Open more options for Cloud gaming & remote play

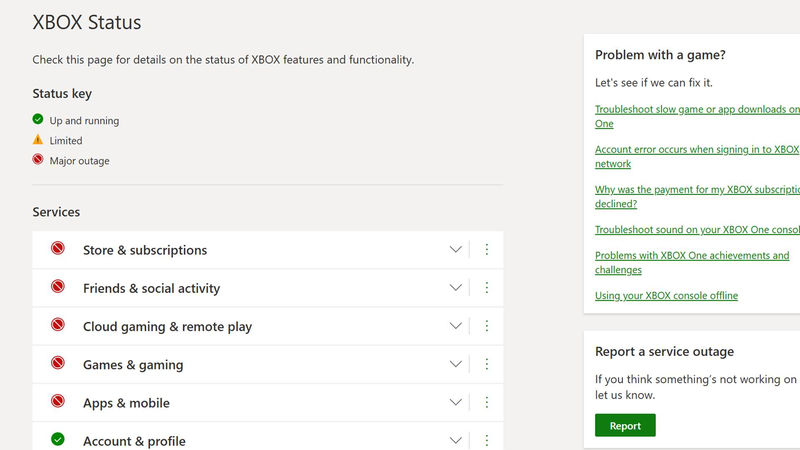(487, 326)
